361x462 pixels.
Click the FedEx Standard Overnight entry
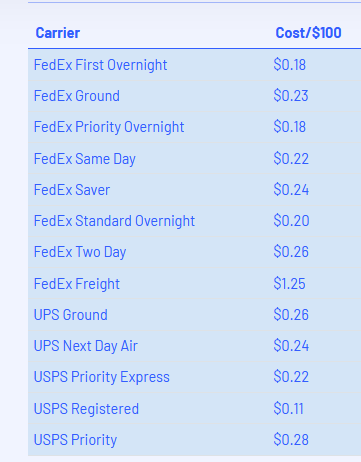pos(114,221)
